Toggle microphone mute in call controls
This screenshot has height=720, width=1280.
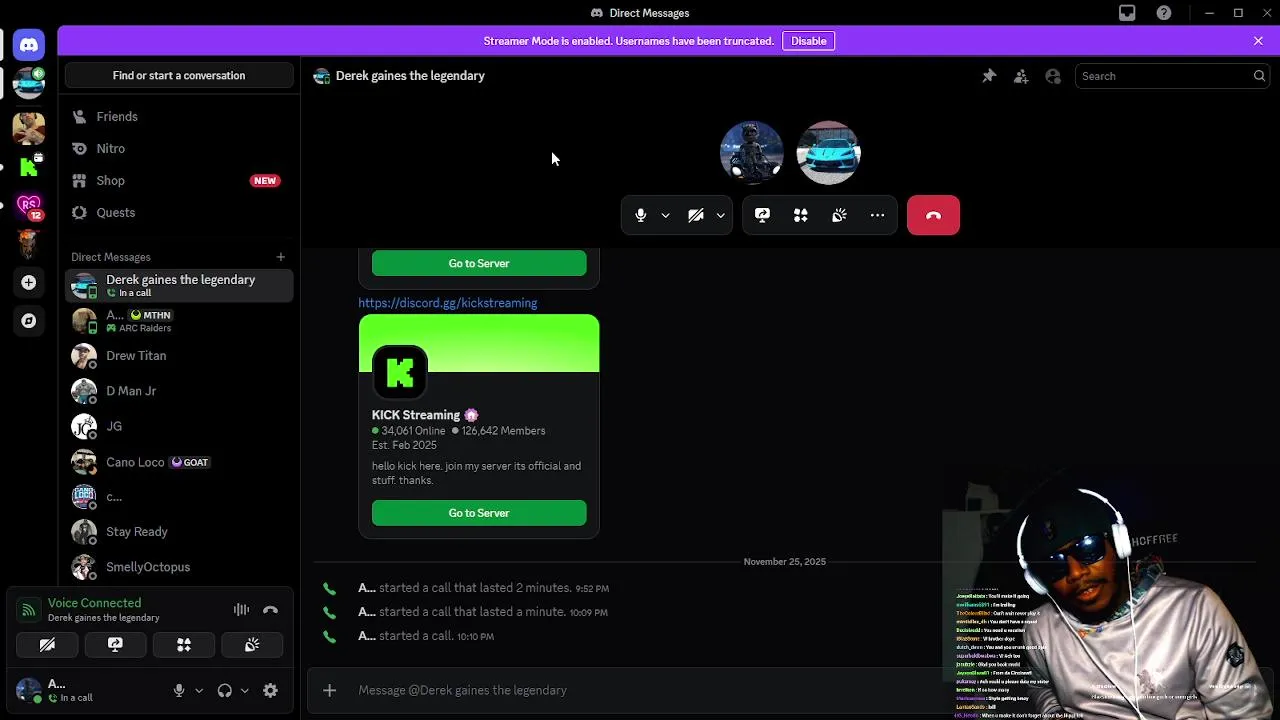(x=641, y=215)
